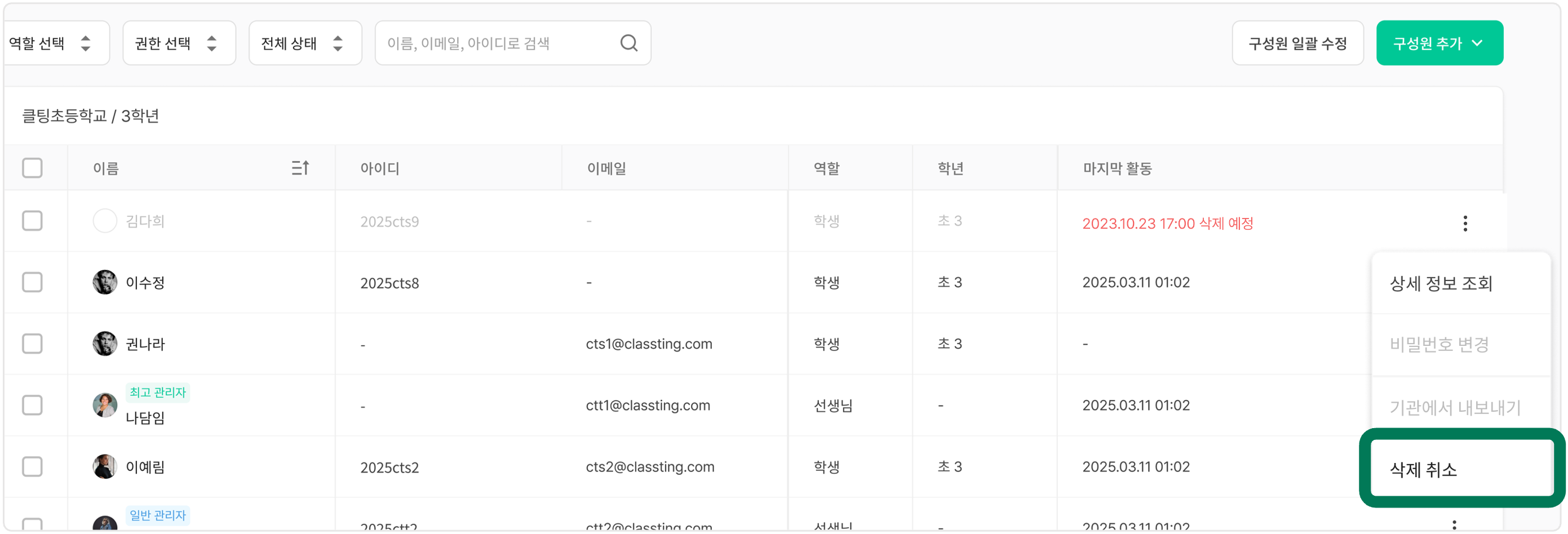The height and width of the screenshot is (534, 1568).
Task: Open the 전체 상태 filter dropdown
Action: click(304, 43)
